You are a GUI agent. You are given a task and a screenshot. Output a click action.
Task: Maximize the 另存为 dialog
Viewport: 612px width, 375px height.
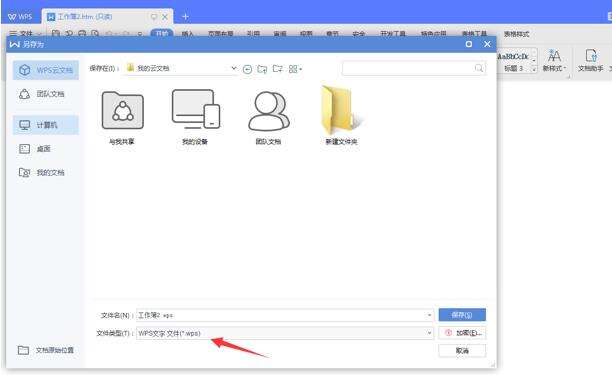click(469, 44)
